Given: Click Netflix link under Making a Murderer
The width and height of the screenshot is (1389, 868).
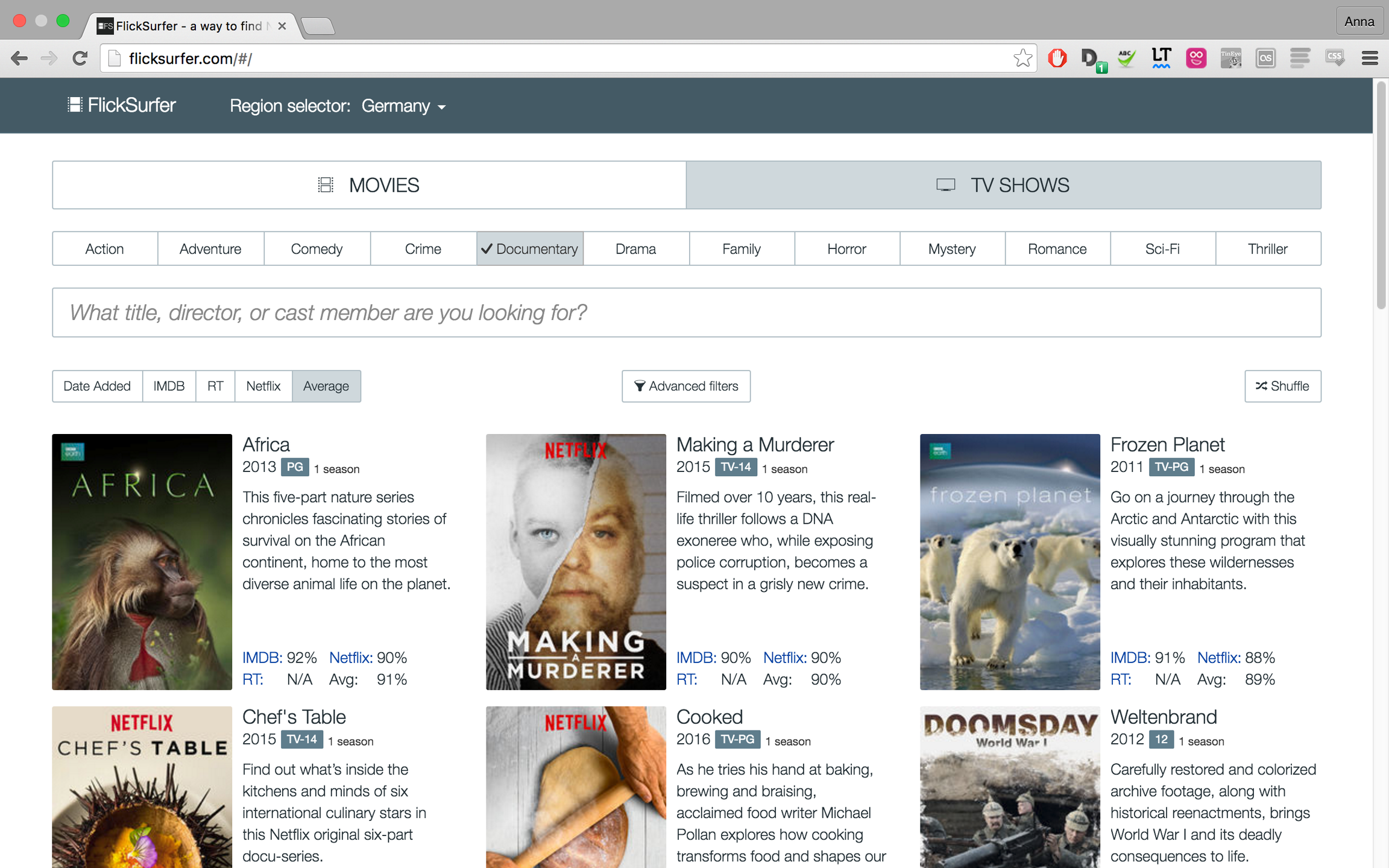Looking at the screenshot, I should coord(785,658).
